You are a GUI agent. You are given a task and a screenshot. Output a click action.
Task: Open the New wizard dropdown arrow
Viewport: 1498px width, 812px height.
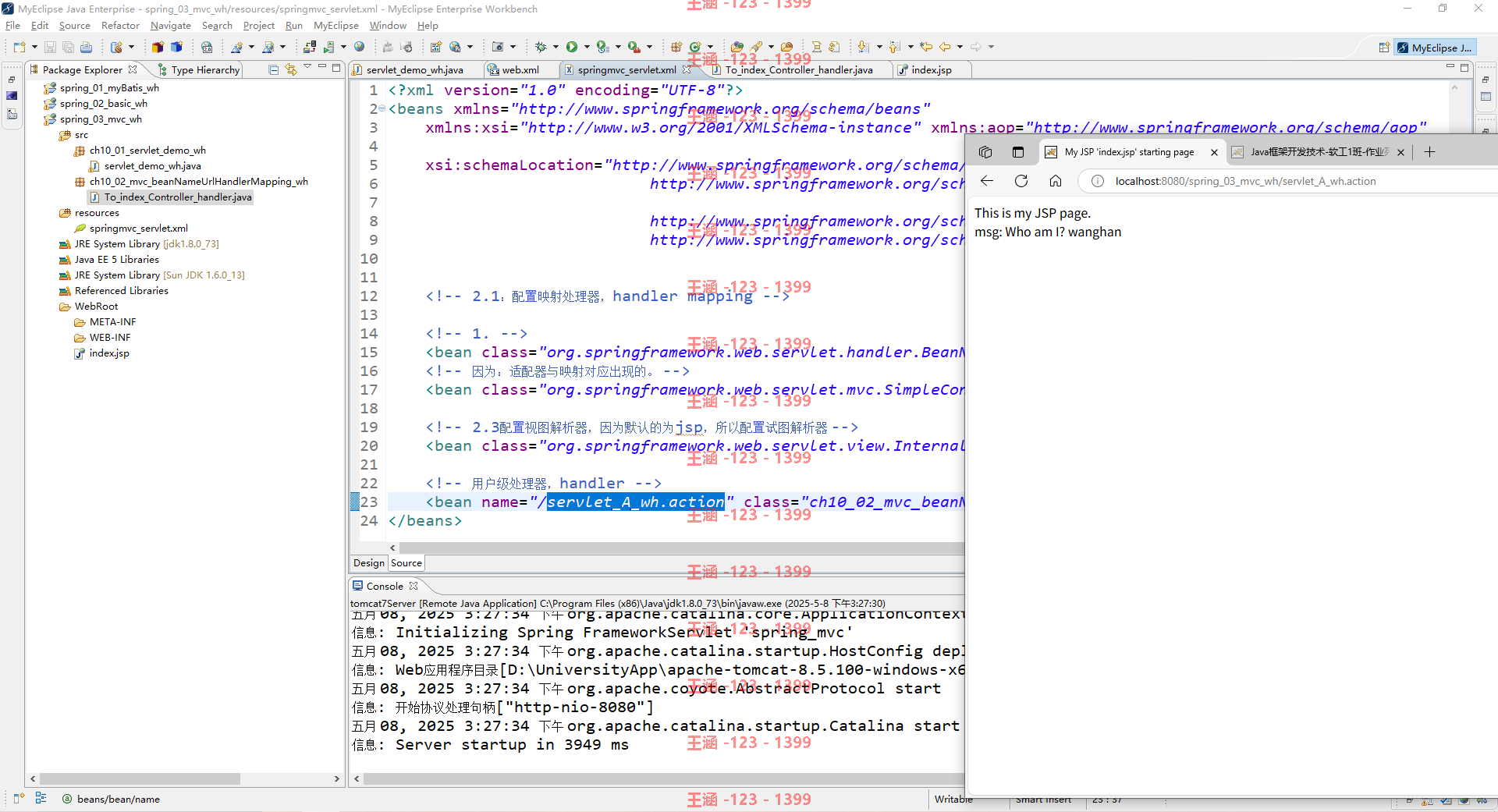pos(34,47)
